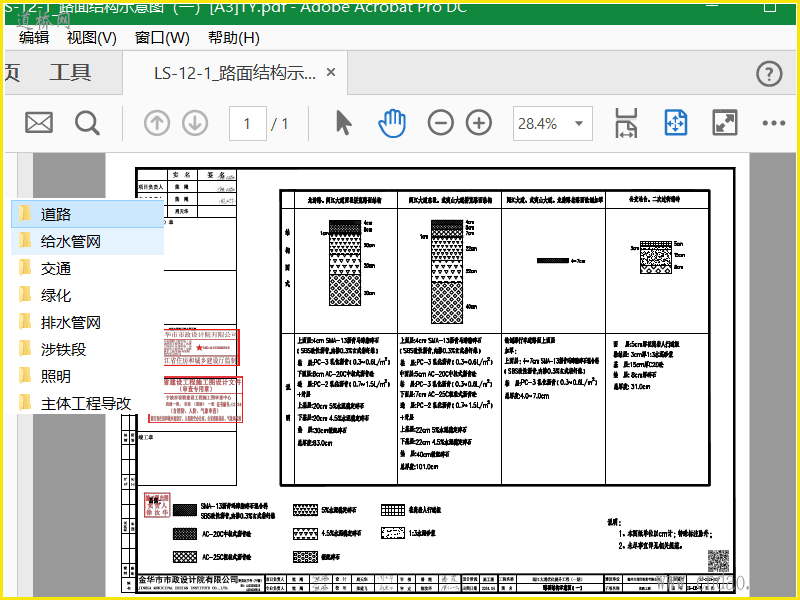Select the LS-12-1 document tab
800x600 pixels.
point(235,73)
